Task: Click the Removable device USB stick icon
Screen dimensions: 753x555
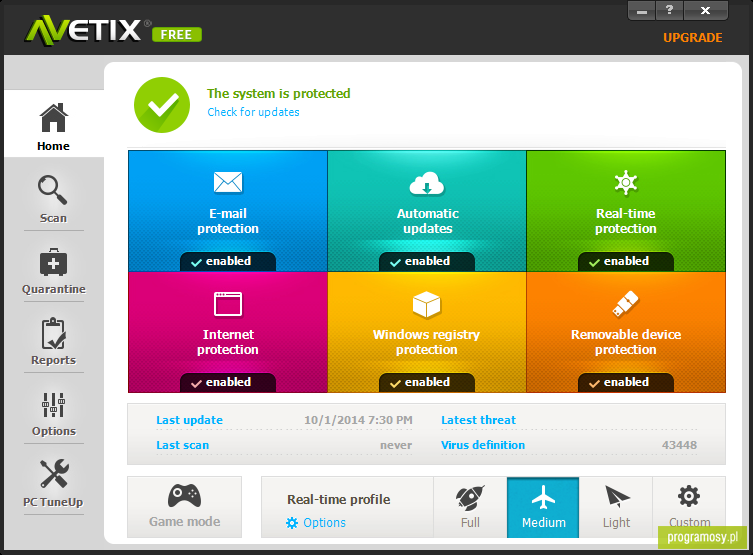Action: click(x=625, y=304)
